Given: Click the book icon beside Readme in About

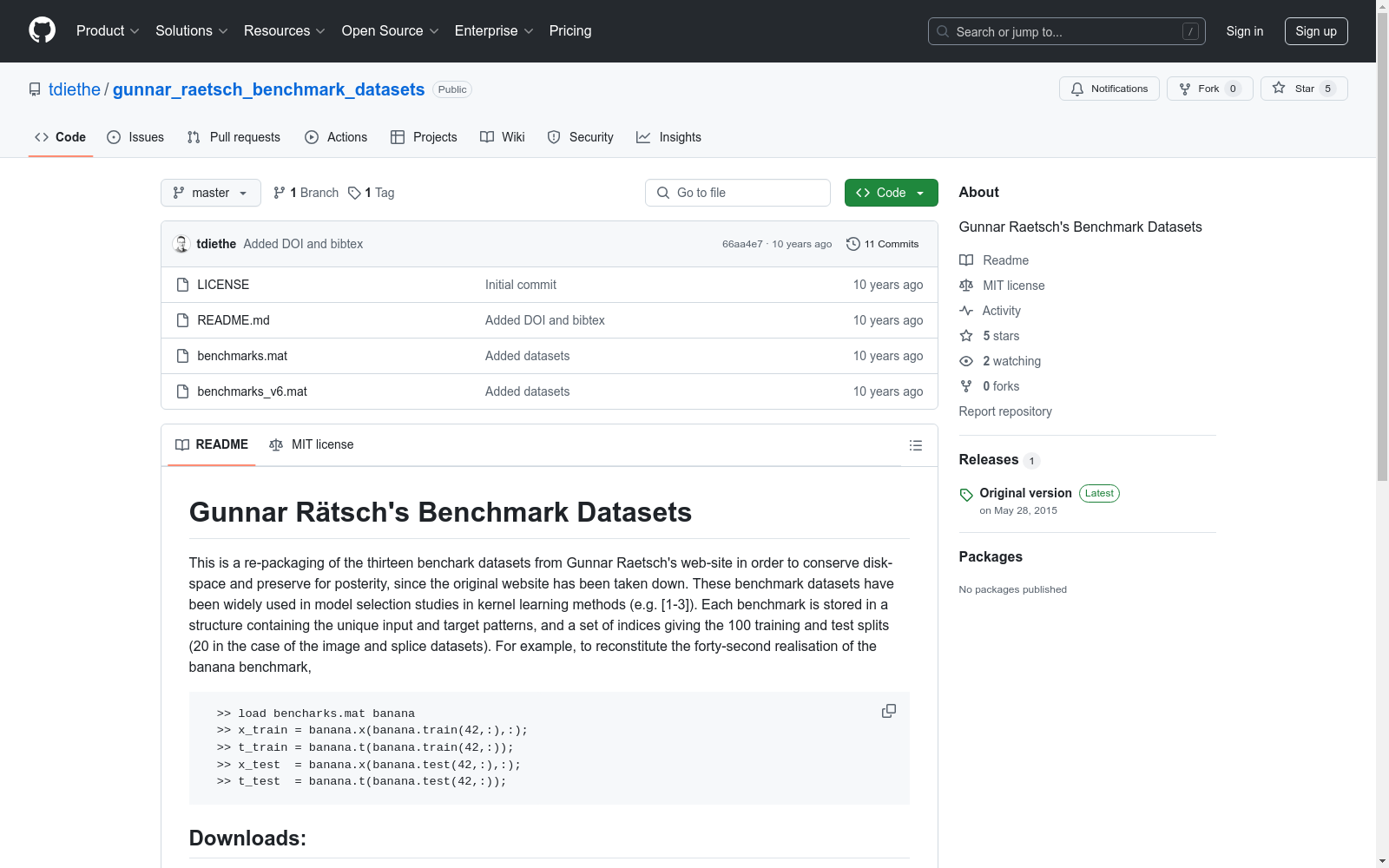Looking at the screenshot, I should point(966,260).
